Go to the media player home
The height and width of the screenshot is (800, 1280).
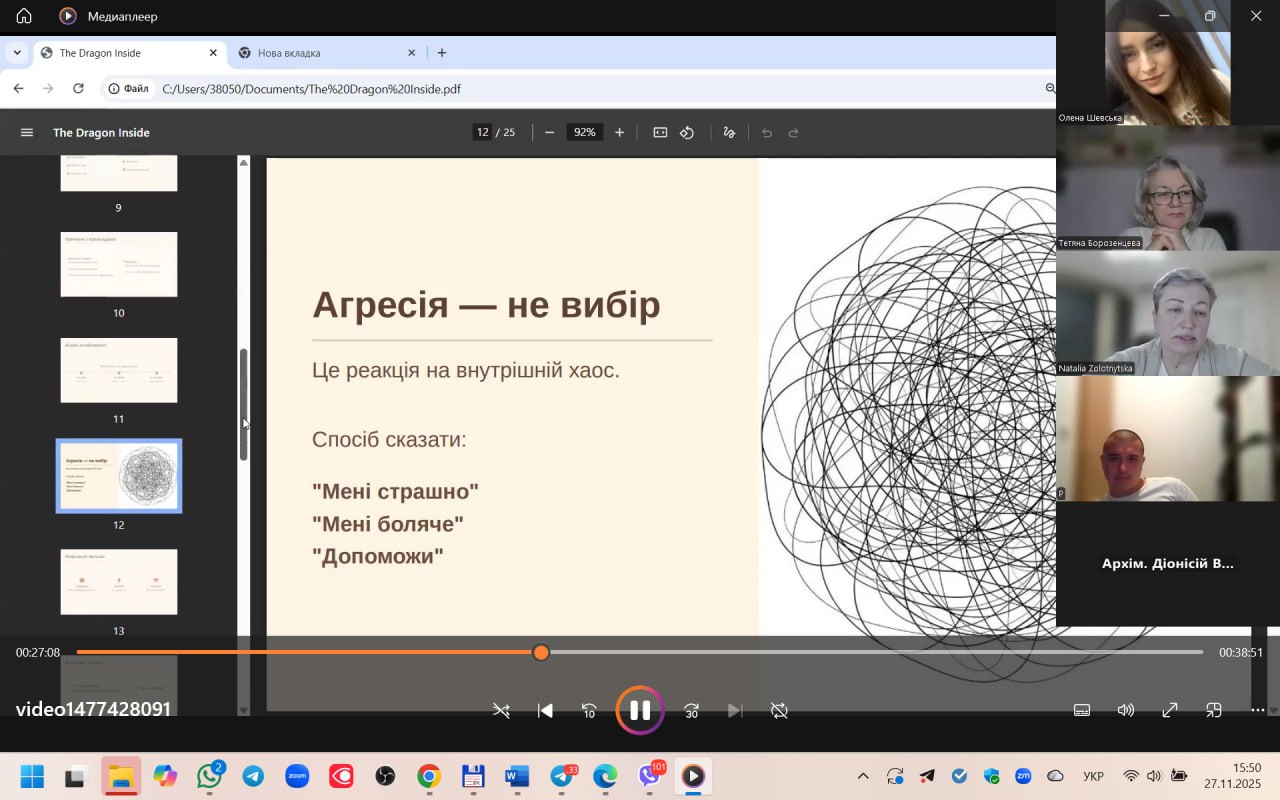pos(24,16)
